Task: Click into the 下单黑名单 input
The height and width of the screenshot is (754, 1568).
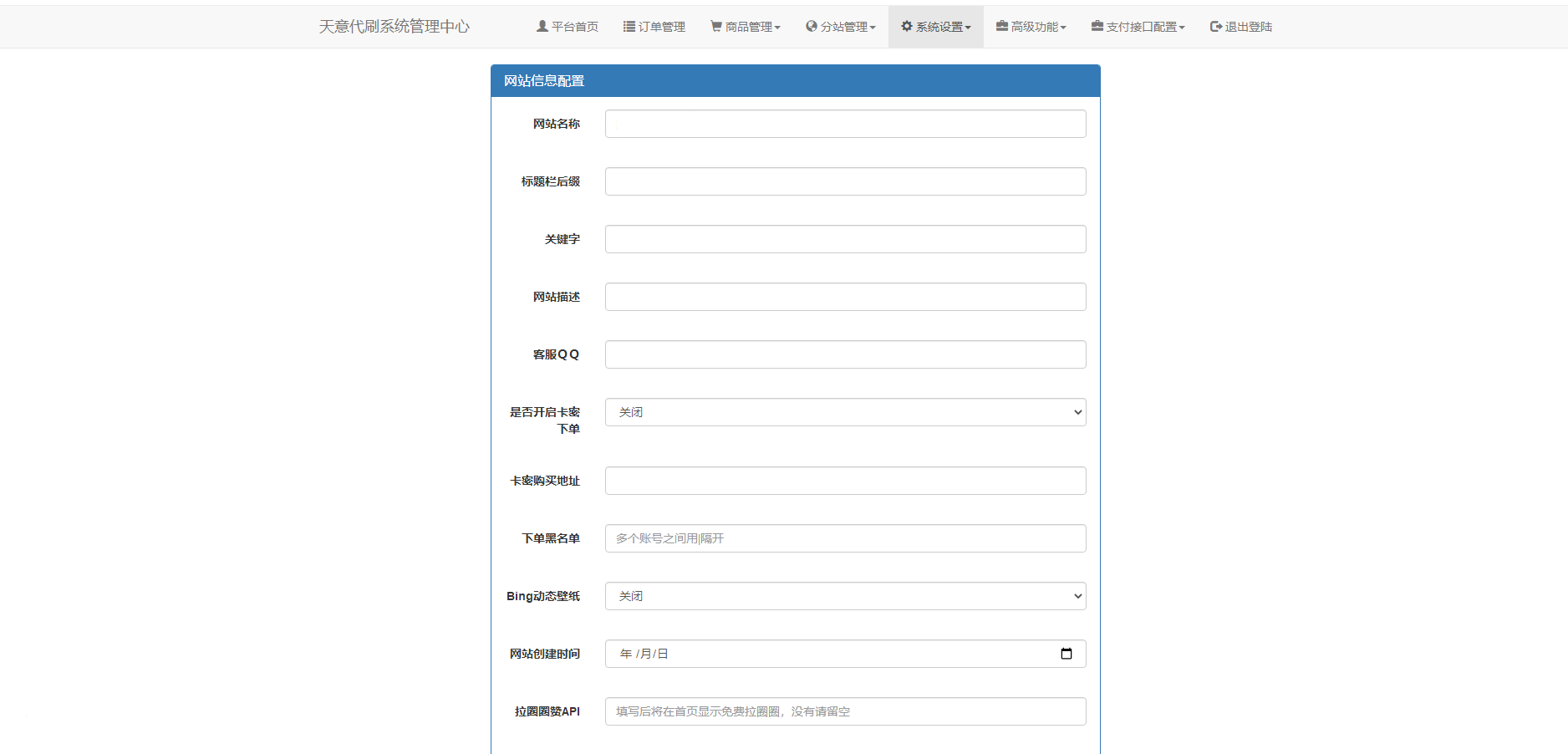Action: [844, 538]
